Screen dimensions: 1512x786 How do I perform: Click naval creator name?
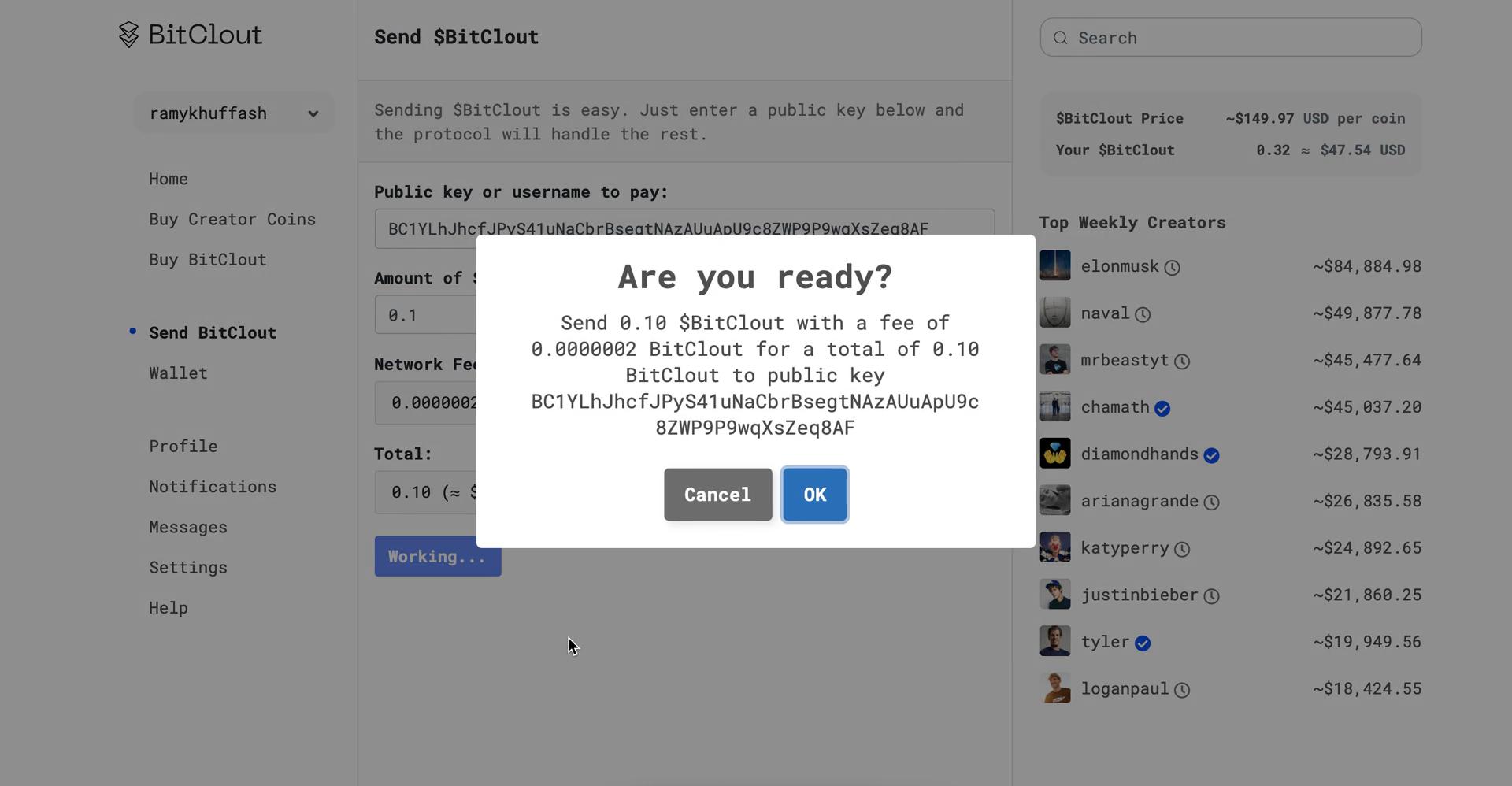point(1105,313)
